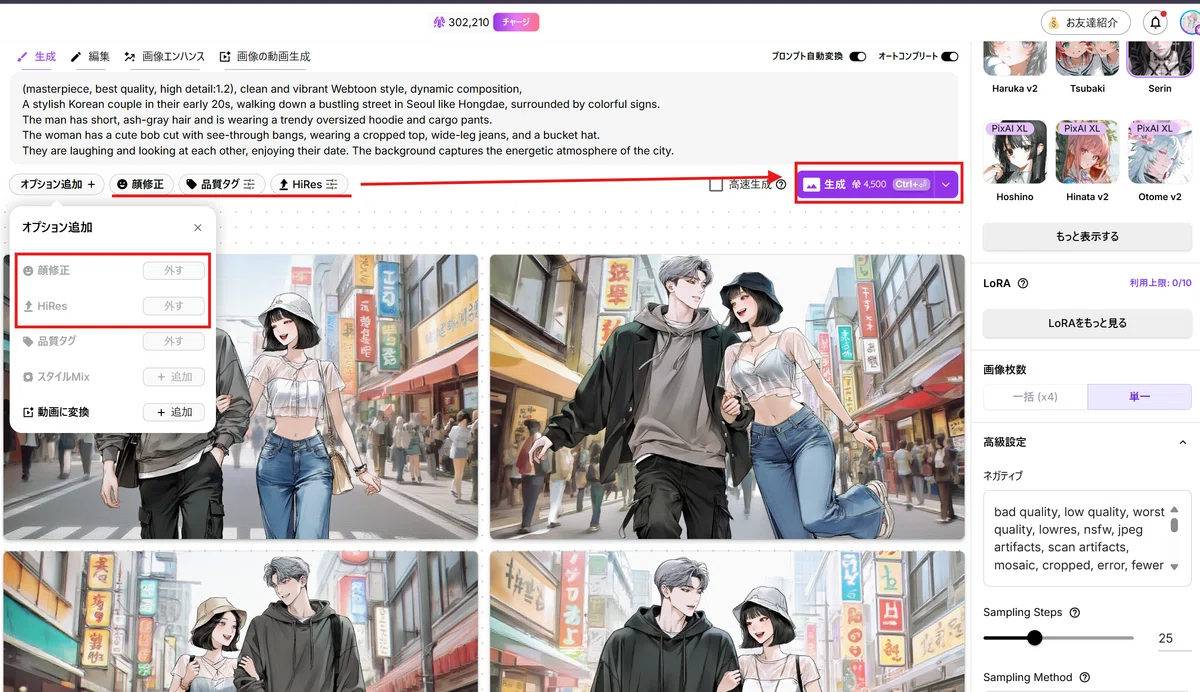Select the Serin model thumbnail
Image resolution: width=1200 pixels, height=692 pixels.
pos(1159,59)
